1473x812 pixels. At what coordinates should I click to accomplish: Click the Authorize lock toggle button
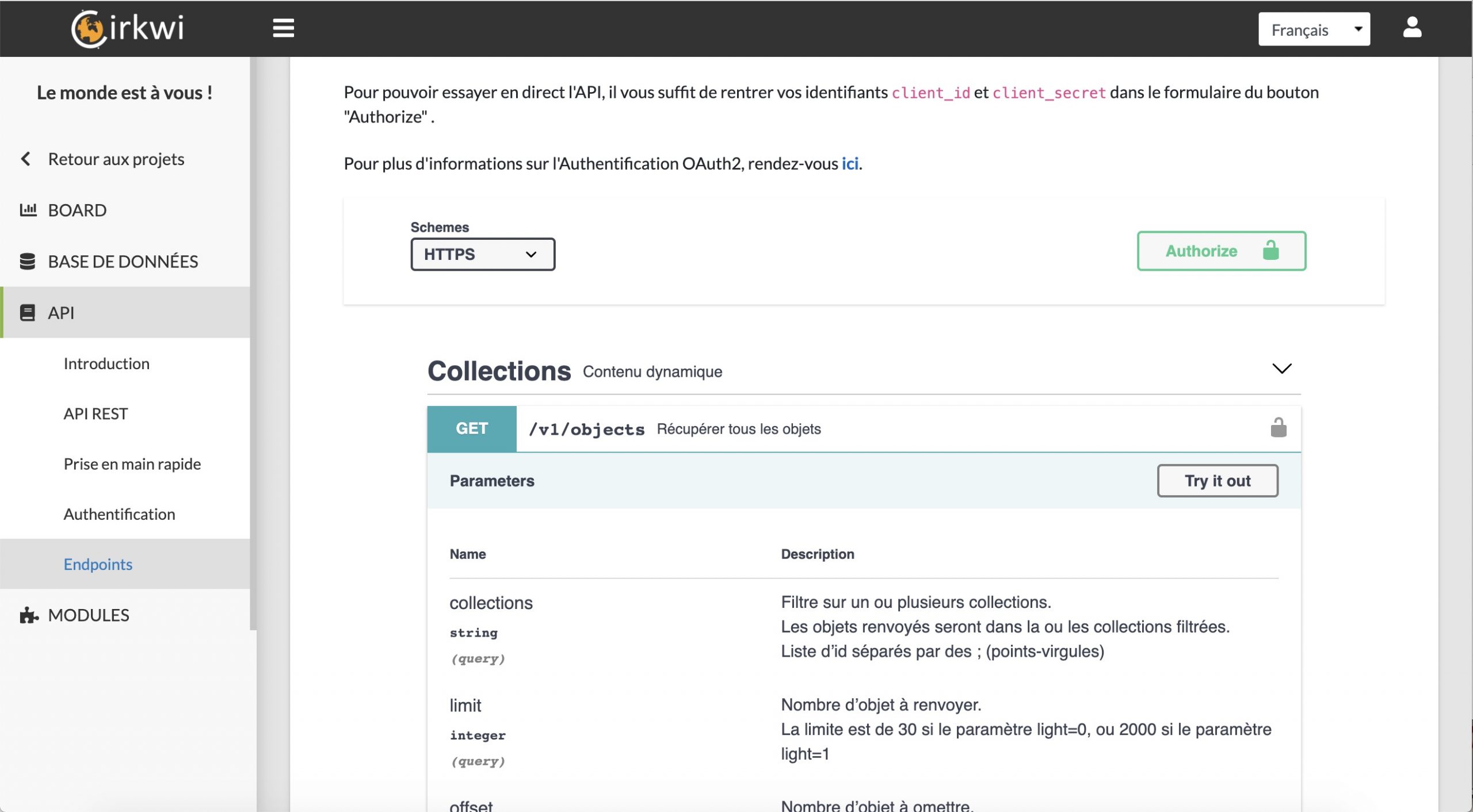tap(1221, 251)
